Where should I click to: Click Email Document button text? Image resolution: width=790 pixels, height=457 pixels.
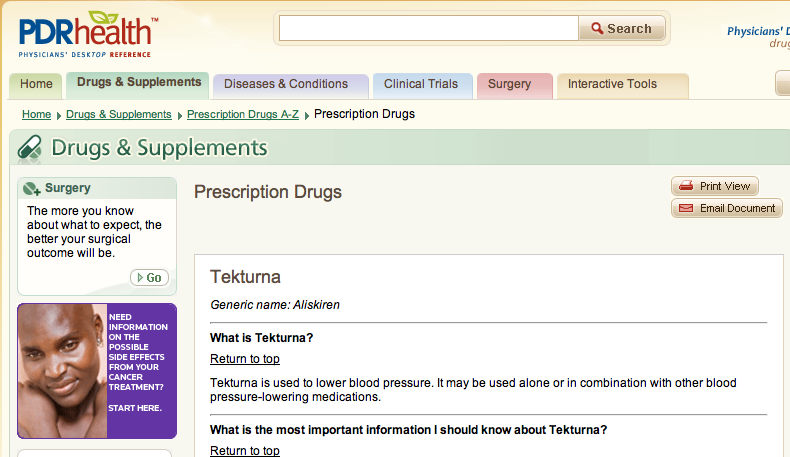[738, 208]
